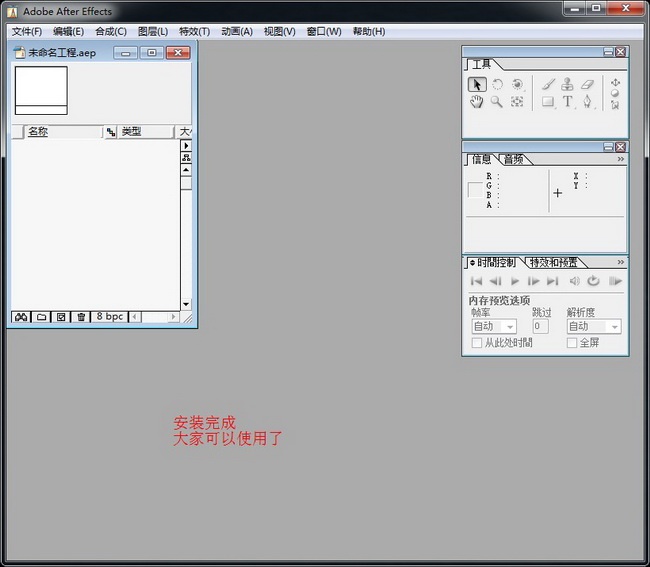
Task: Select the Text tool
Action: click(x=568, y=102)
